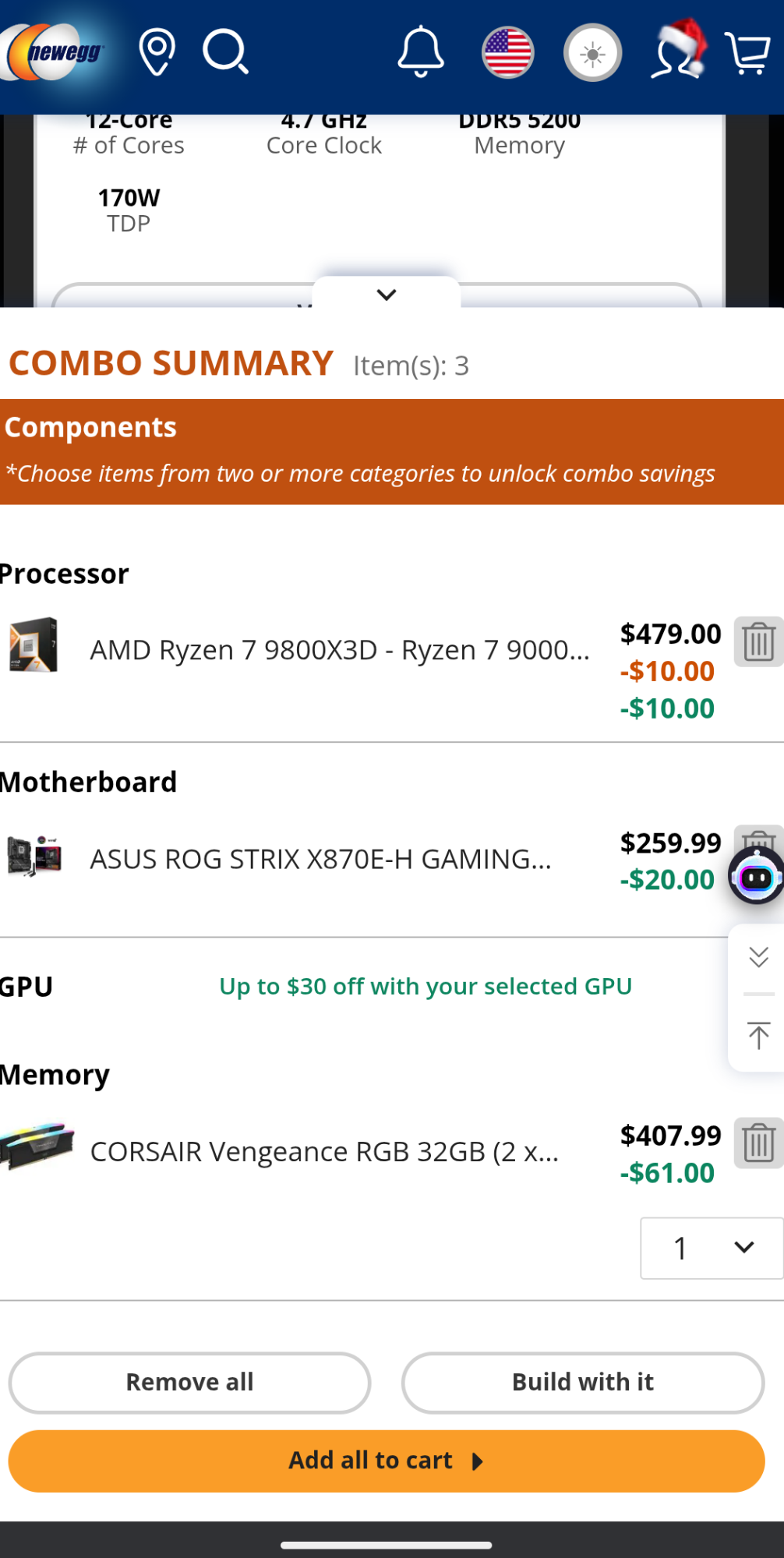
Task: Open the search magnifier icon
Action: coord(225,52)
